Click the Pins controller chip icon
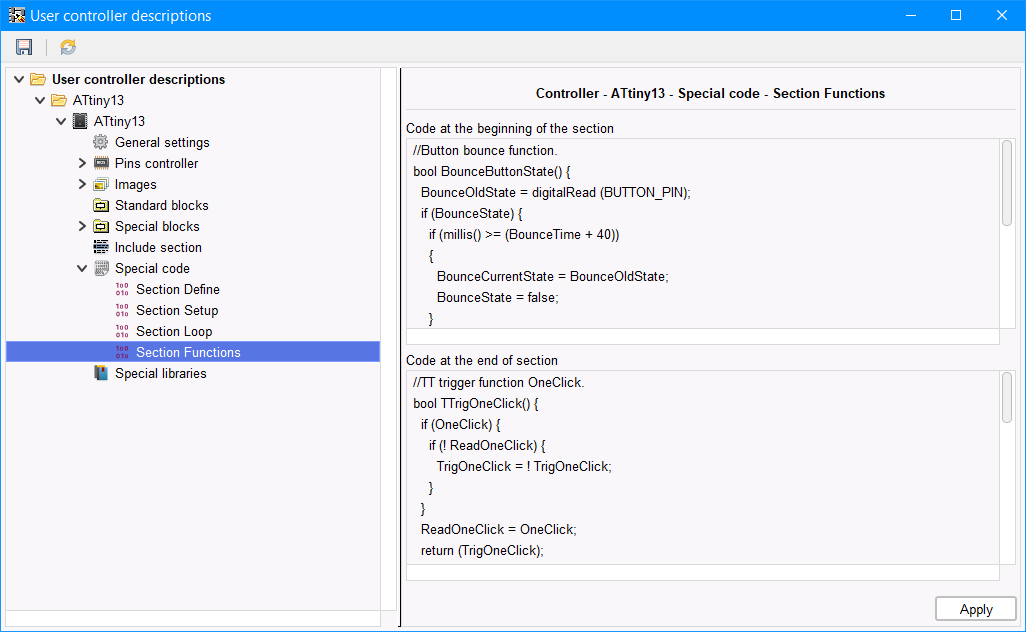The width and height of the screenshot is (1026, 632). 101,163
